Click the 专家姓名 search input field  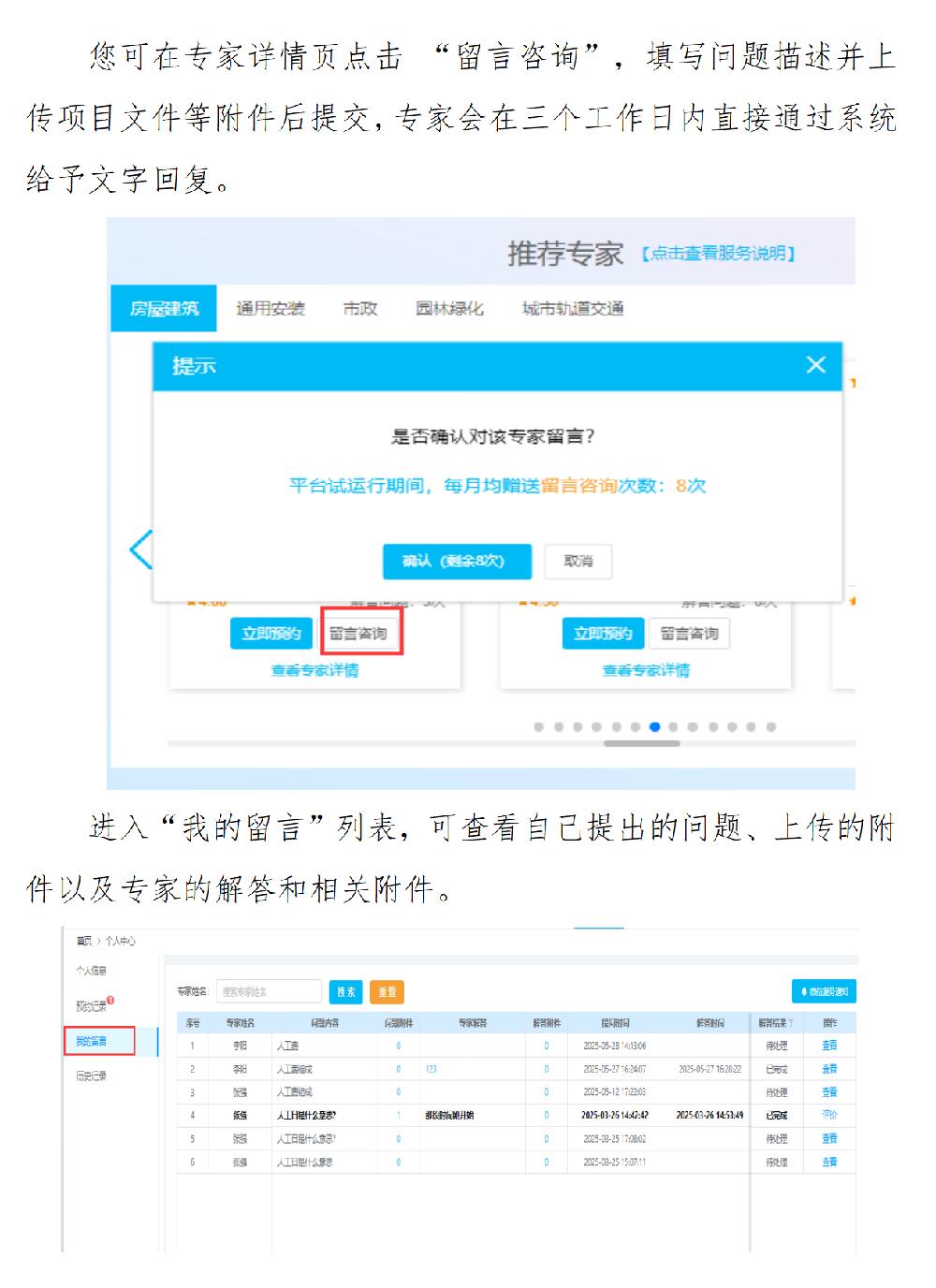269,991
